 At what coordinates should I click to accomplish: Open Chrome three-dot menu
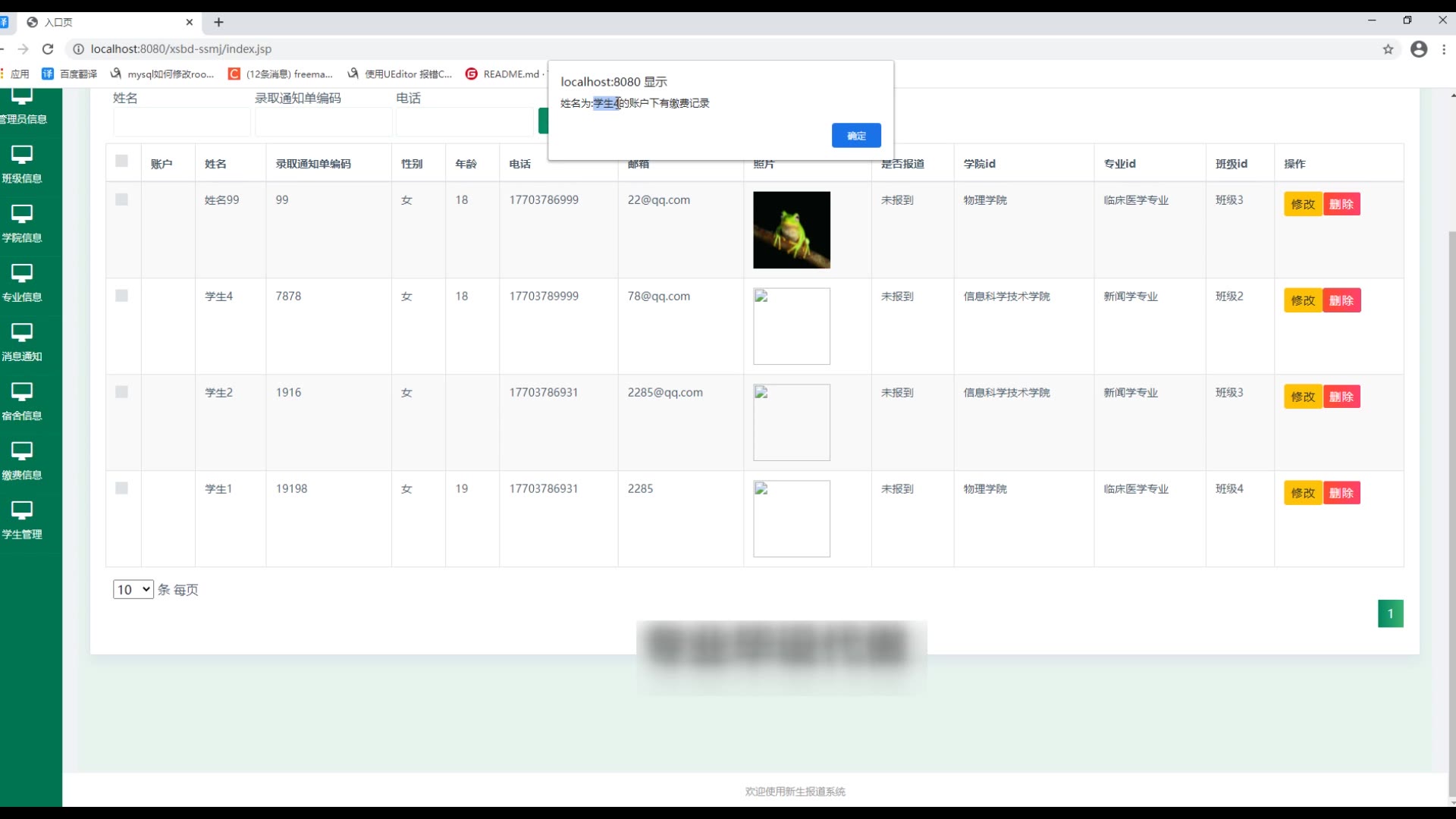(1444, 49)
